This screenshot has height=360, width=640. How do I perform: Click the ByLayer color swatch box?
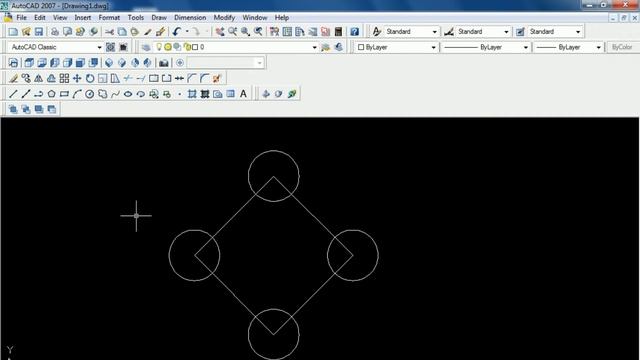tap(361, 47)
